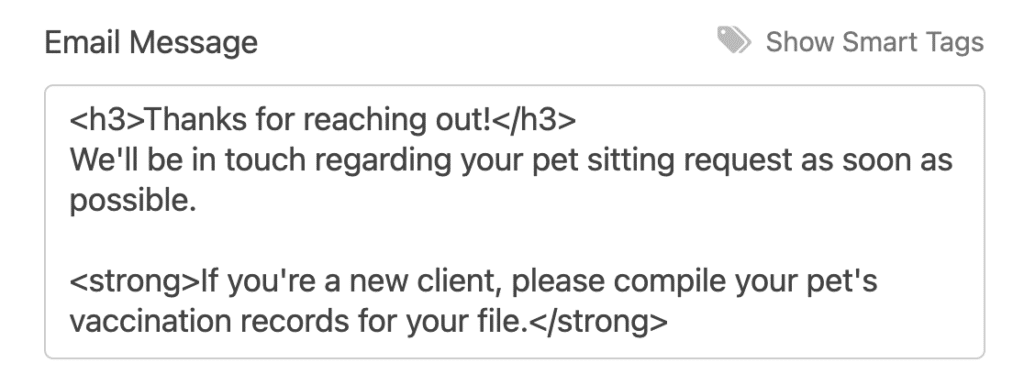Place cursor on closing strong tag
This screenshot has height=385, width=1024.
click(598, 322)
